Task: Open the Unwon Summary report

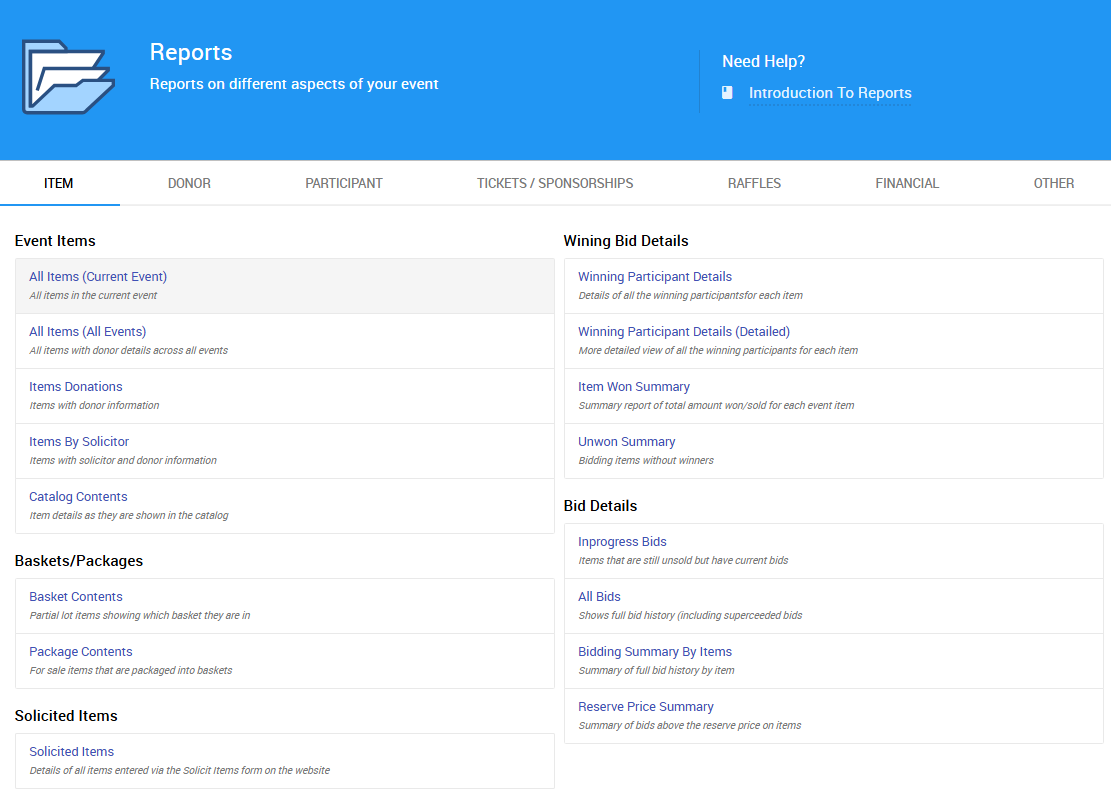Action: tap(627, 442)
